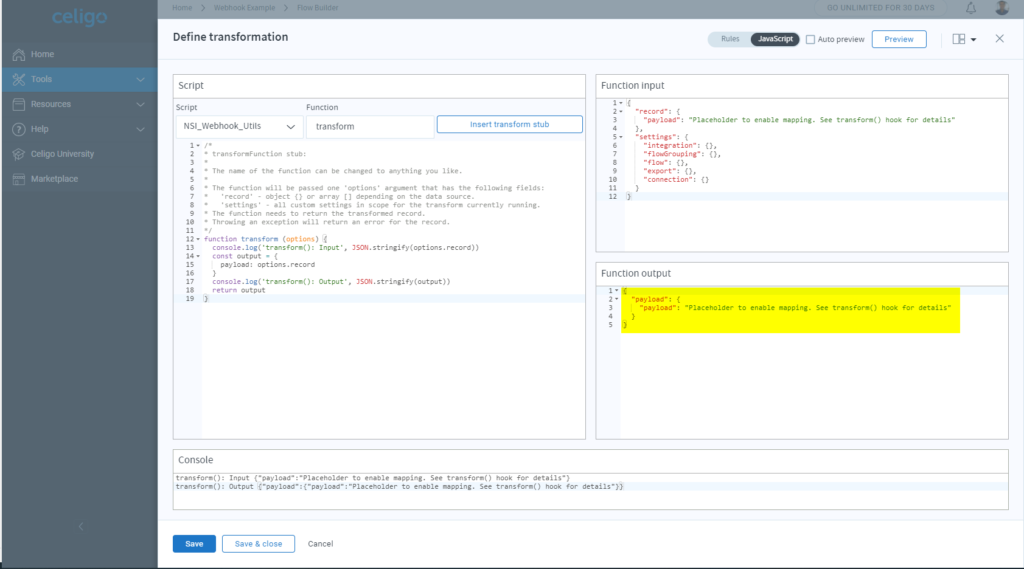This screenshot has height=569, width=1024.
Task: Click the console 'transform(): Input' line
Action: pyautogui.click(x=373, y=478)
